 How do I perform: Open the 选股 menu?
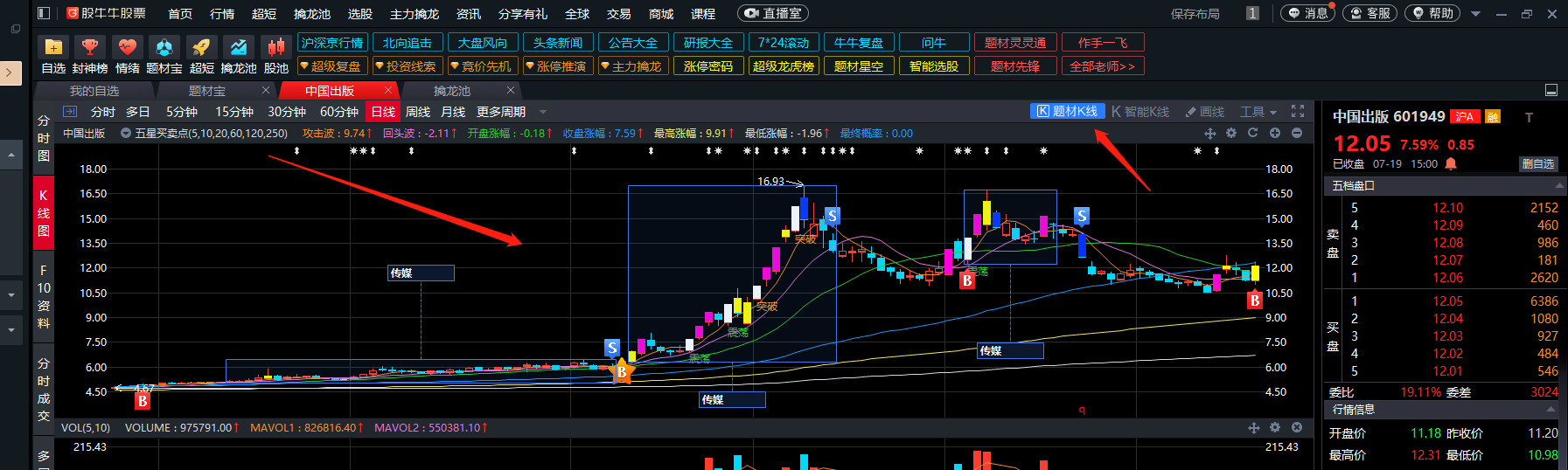click(360, 13)
